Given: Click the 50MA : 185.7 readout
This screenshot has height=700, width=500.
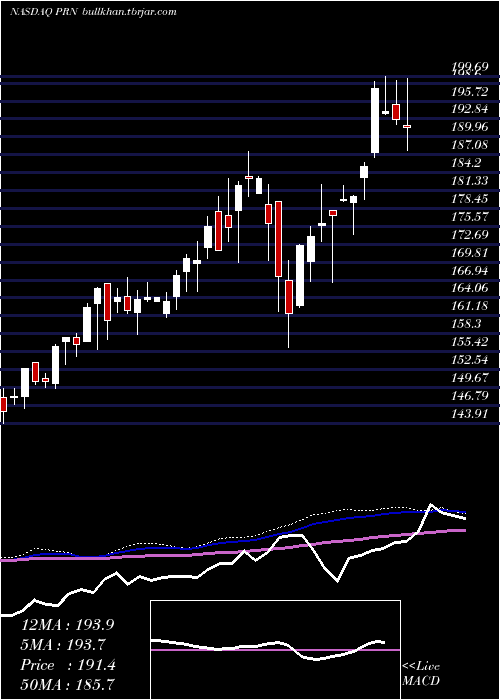Looking at the screenshot, I should (68, 684).
